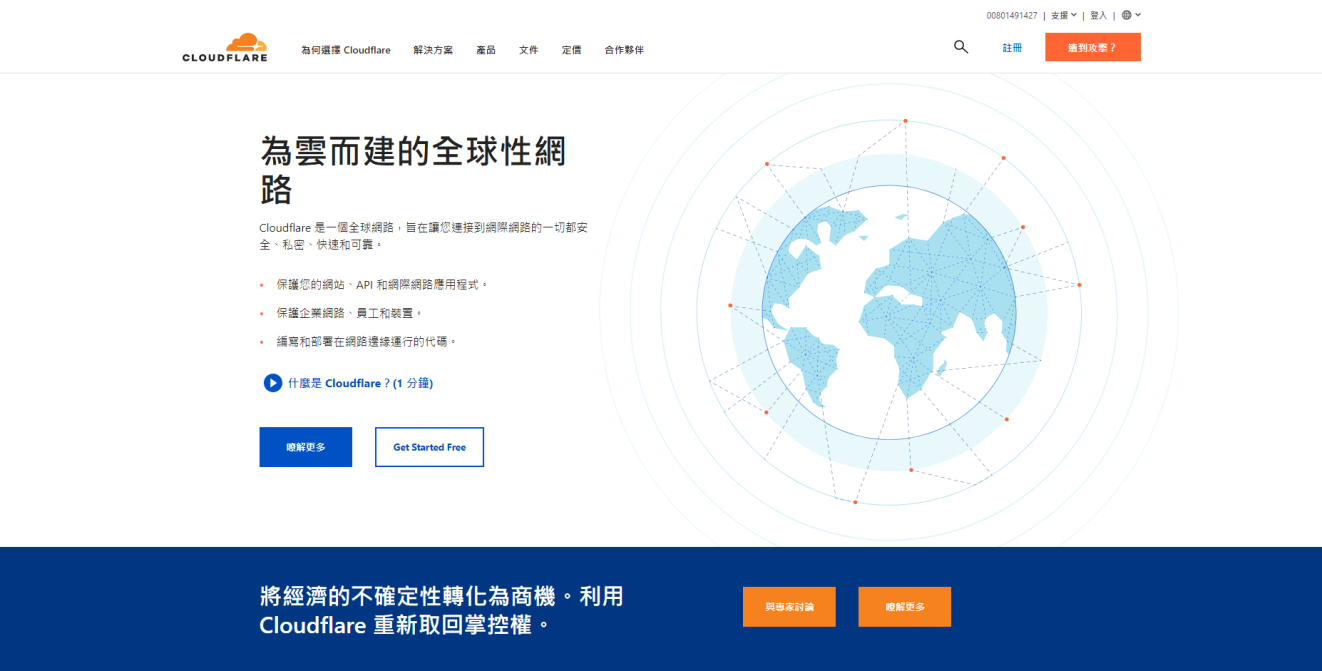This screenshot has width=1322, height=671.
Task: Click the orange 遭到攻擊？ button
Action: coord(1093,47)
